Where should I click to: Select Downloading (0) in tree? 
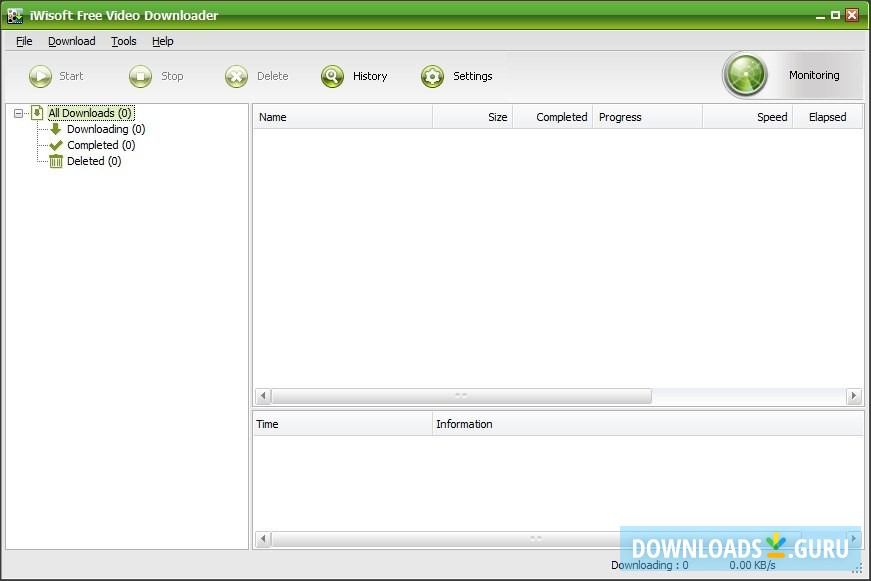pos(106,129)
